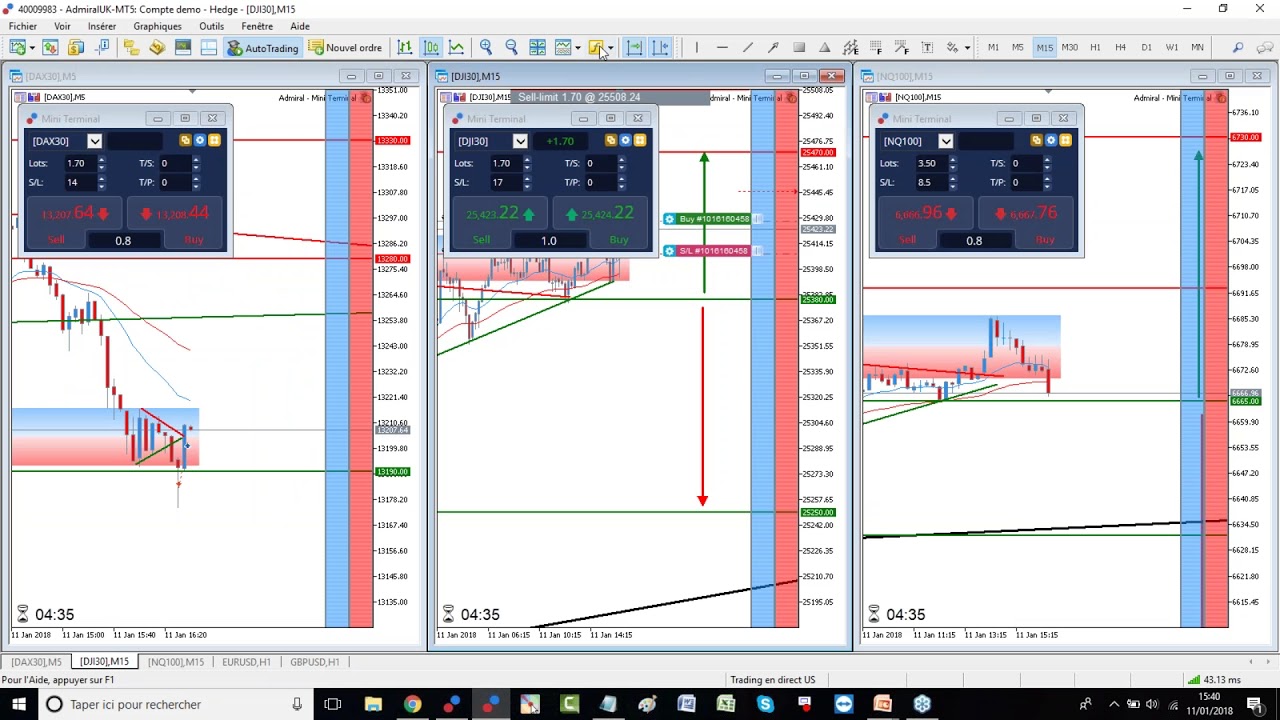This screenshot has height=720, width=1280.
Task: Select the triangle shape tool
Action: click(824, 47)
